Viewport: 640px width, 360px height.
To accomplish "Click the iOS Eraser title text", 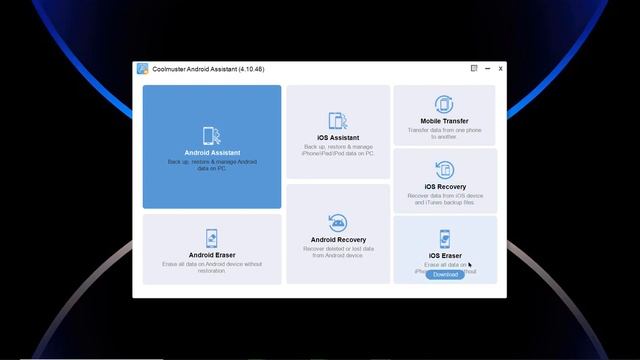I will coord(445,256).
